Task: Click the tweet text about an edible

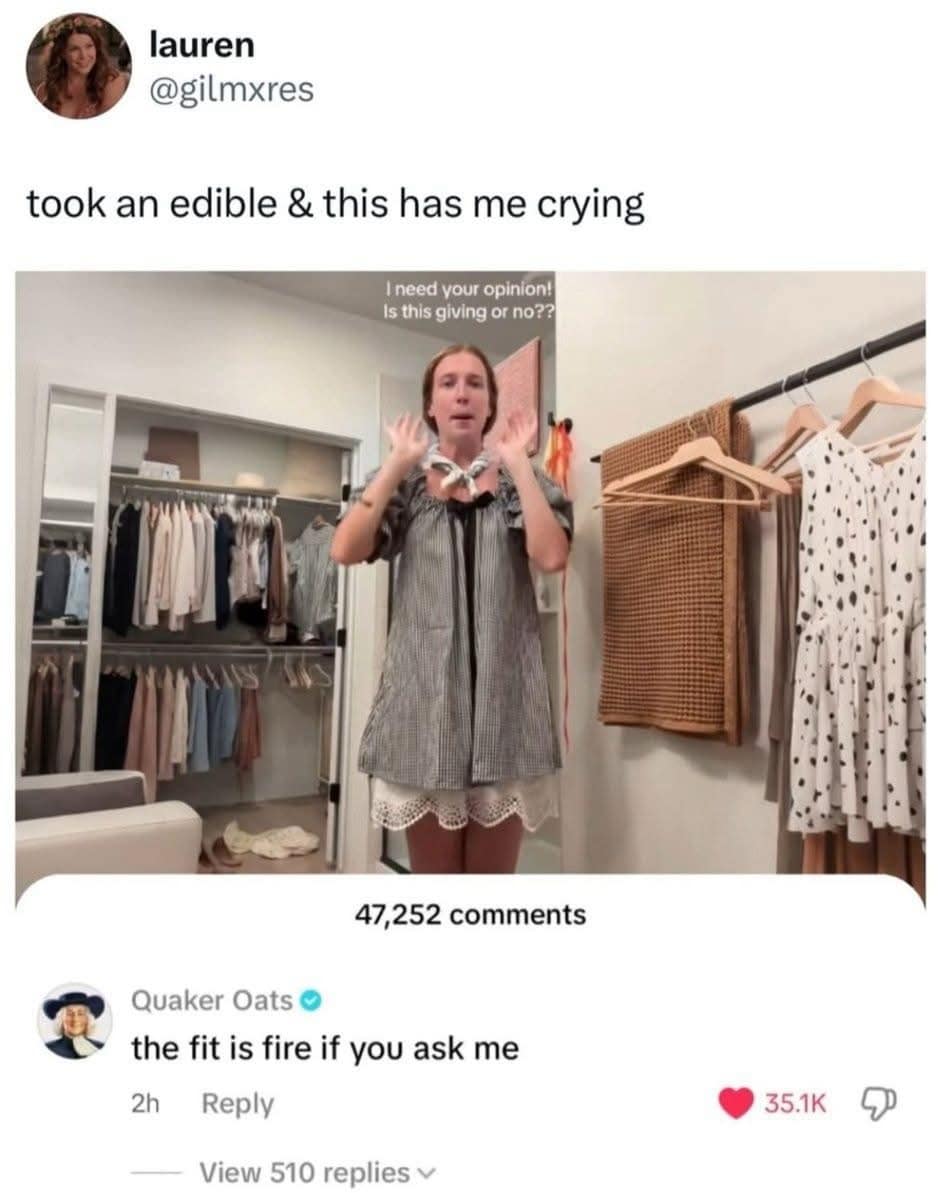Action: [x=336, y=205]
